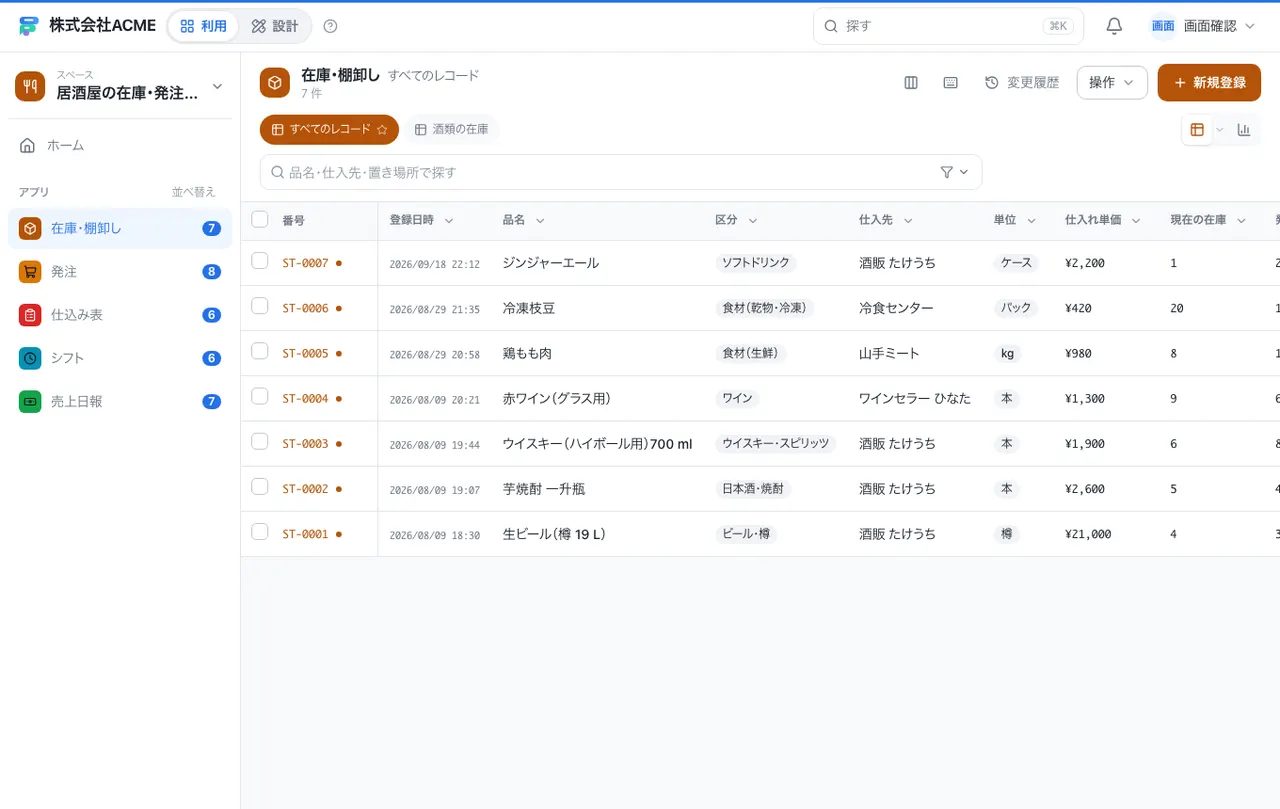Viewport: 1280px width, 809px height.
Task: Open the 品名 column menu
Action: 540,221
